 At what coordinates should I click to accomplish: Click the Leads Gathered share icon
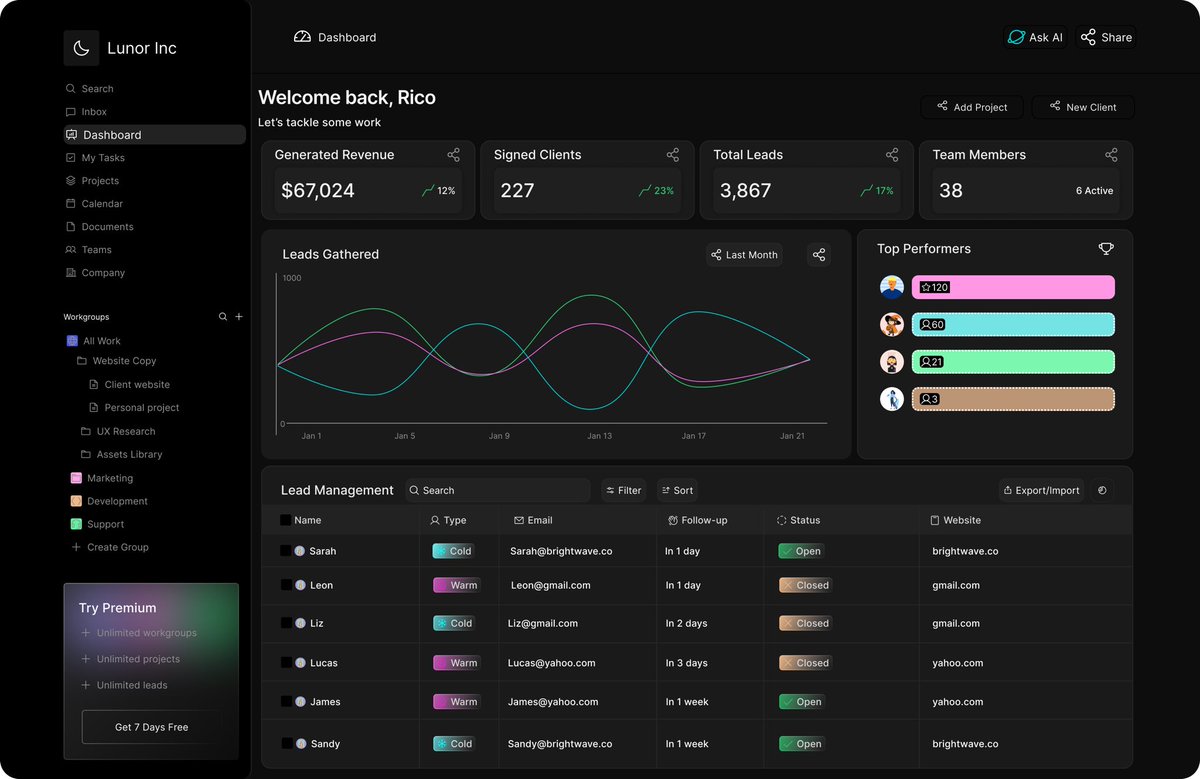point(819,255)
